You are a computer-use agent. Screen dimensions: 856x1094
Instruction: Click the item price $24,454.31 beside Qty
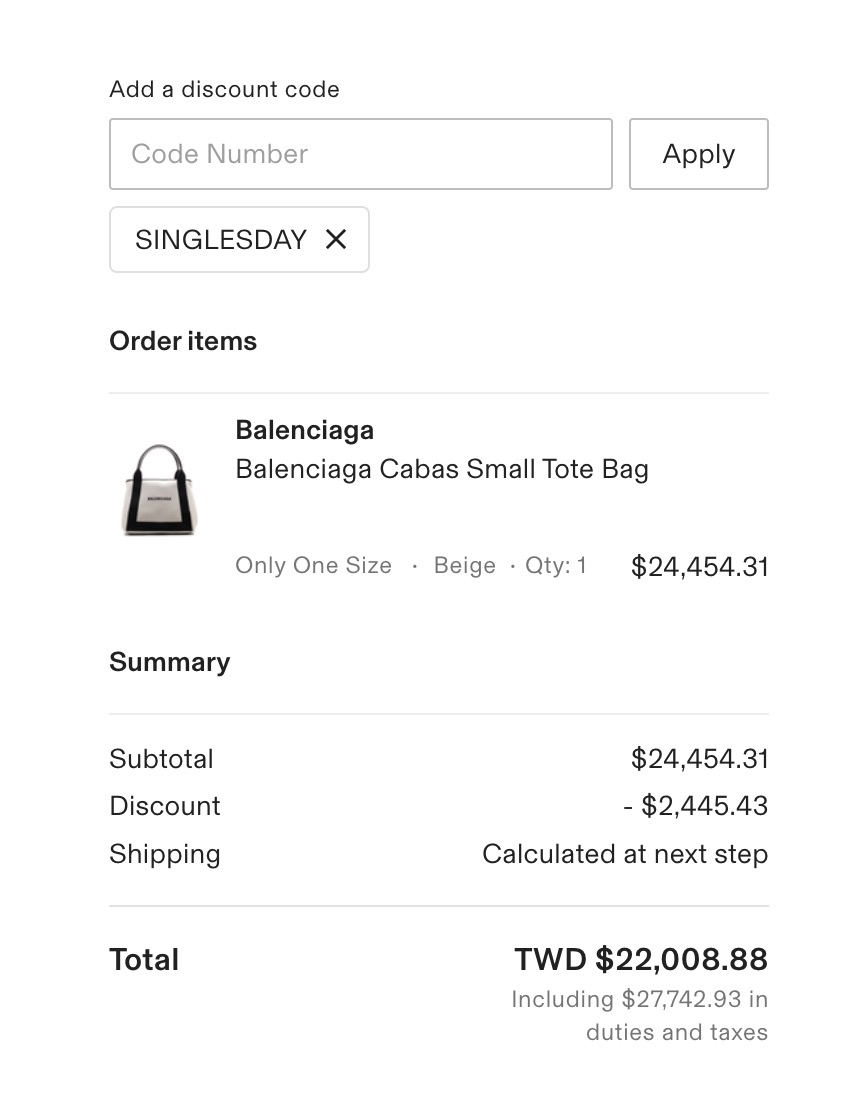click(699, 567)
